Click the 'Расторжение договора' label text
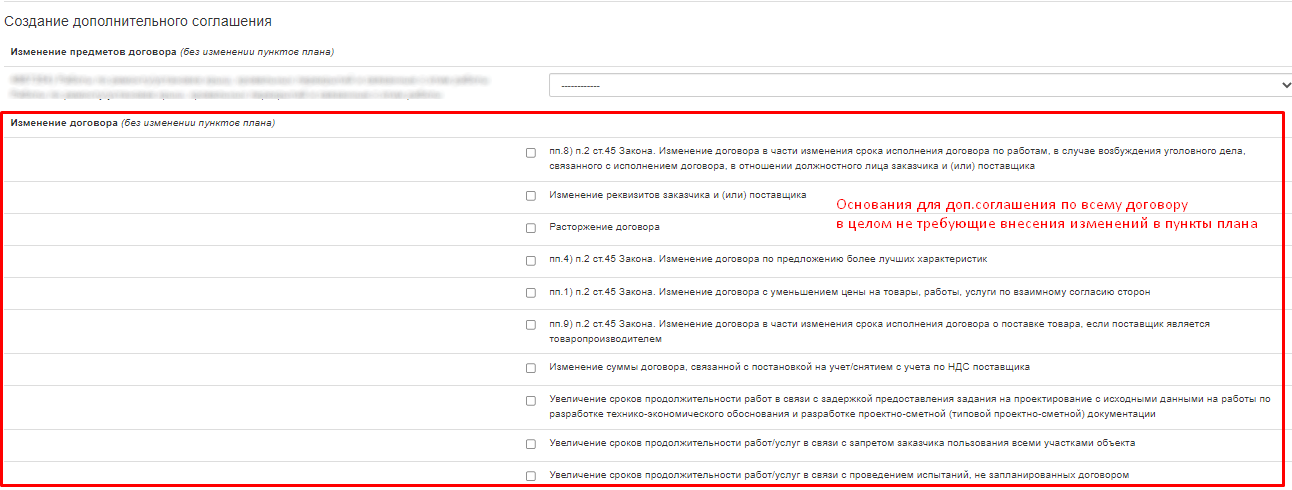Viewport: 1292px width, 490px height. (x=605, y=227)
